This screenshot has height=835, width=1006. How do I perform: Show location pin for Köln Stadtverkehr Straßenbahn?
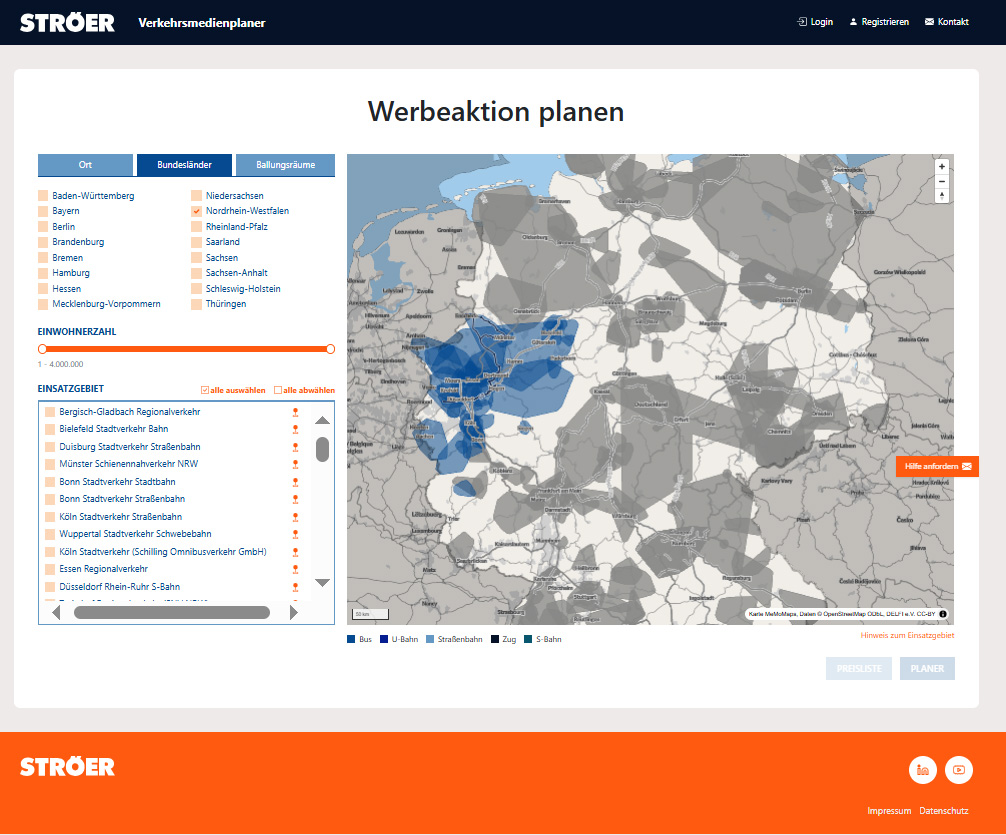coord(296,517)
